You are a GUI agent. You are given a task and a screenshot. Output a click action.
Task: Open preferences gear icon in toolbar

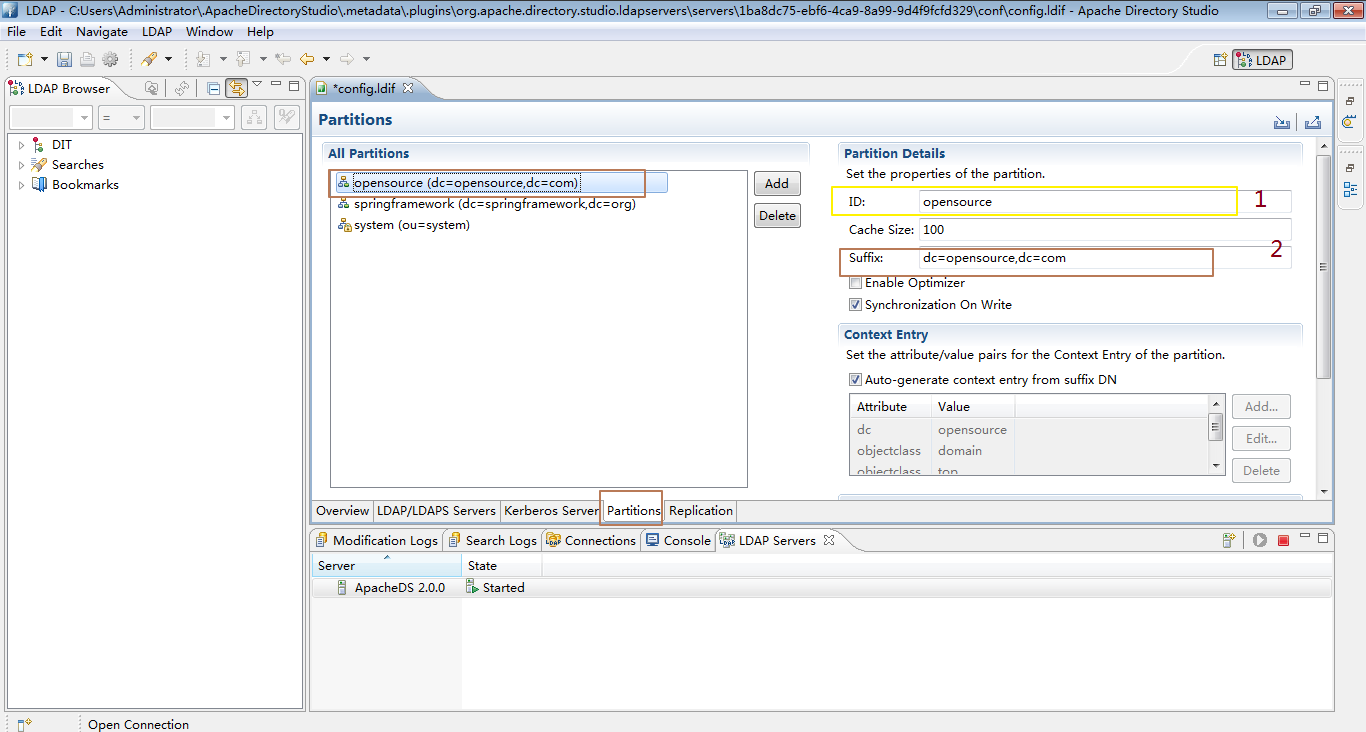110,59
